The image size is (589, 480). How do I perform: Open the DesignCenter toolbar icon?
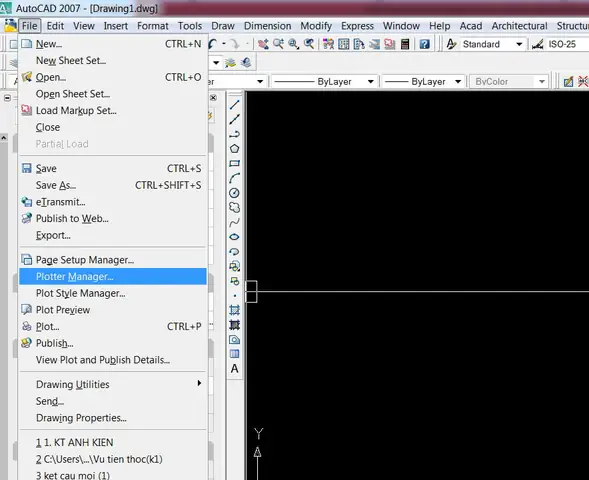[x=344, y=44]
